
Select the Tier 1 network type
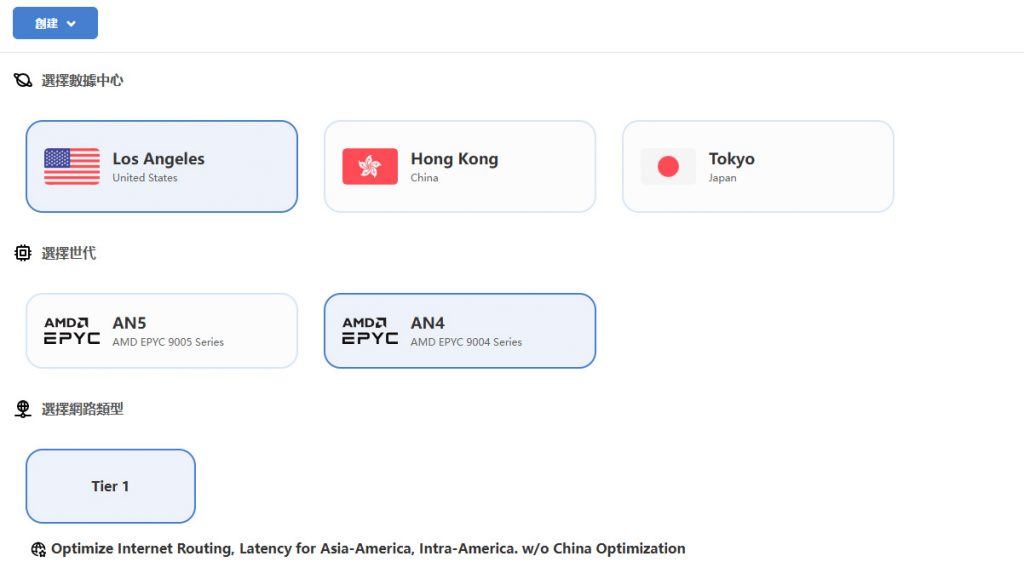(x=110, y=486)
